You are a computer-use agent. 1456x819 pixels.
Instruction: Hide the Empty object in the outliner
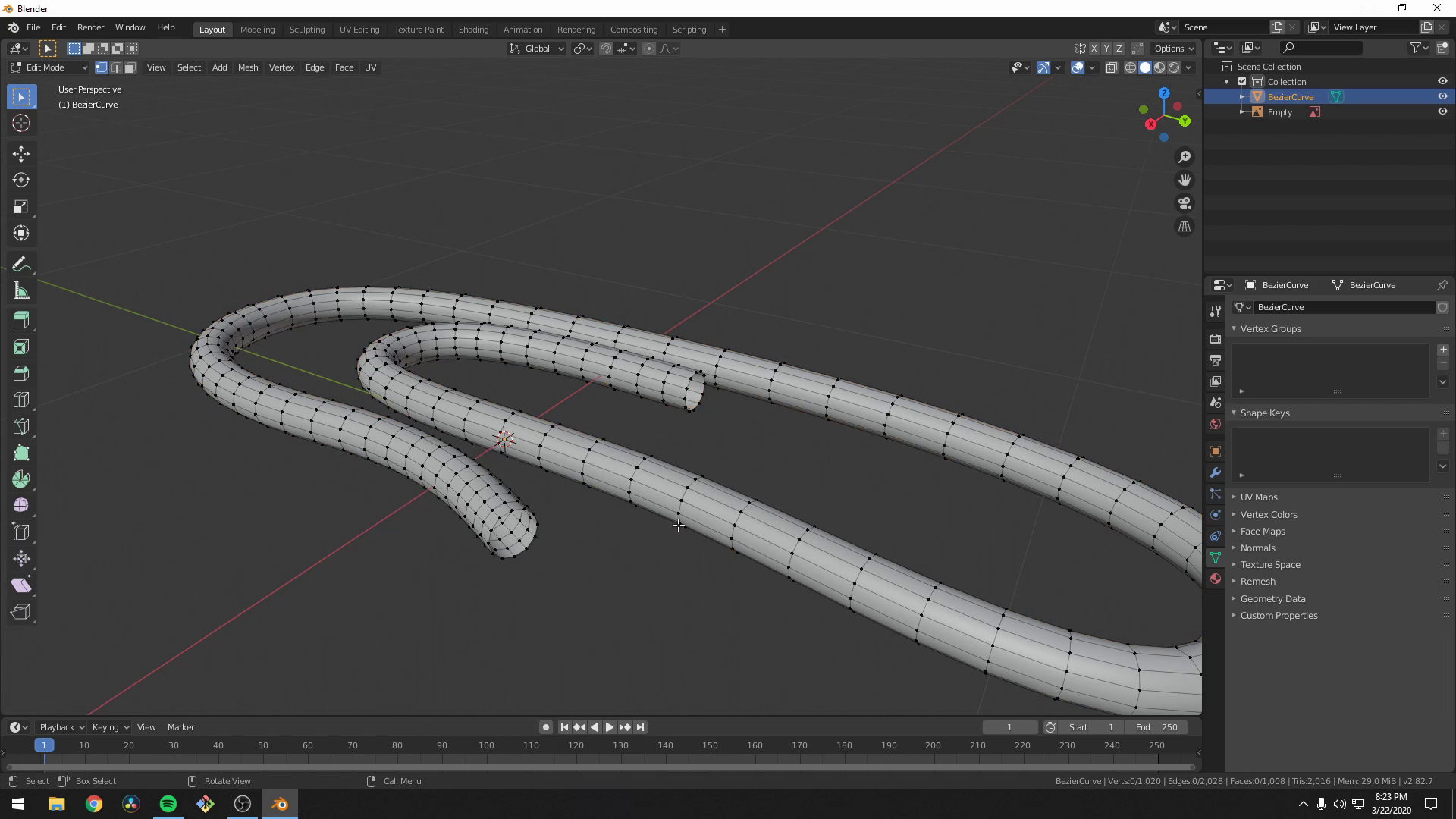pos(1443,111)
